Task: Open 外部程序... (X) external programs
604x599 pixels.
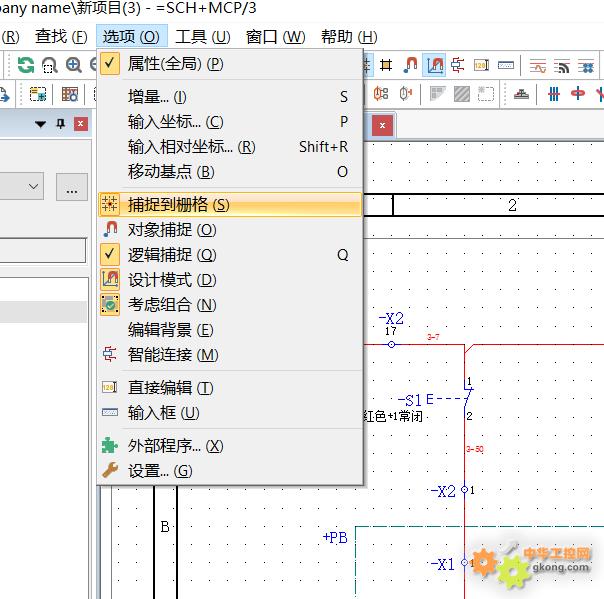Action: coord(230,446)
